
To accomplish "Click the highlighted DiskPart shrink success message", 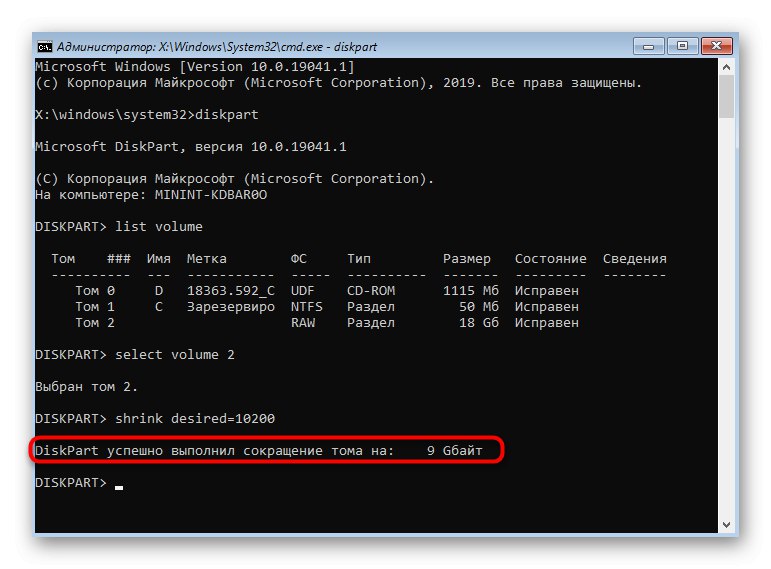I will (x=259, y=451).
